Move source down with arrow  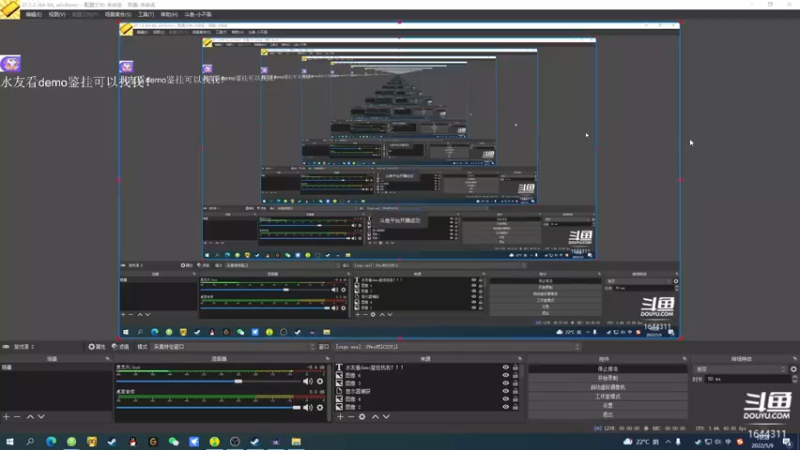[386, 417]
